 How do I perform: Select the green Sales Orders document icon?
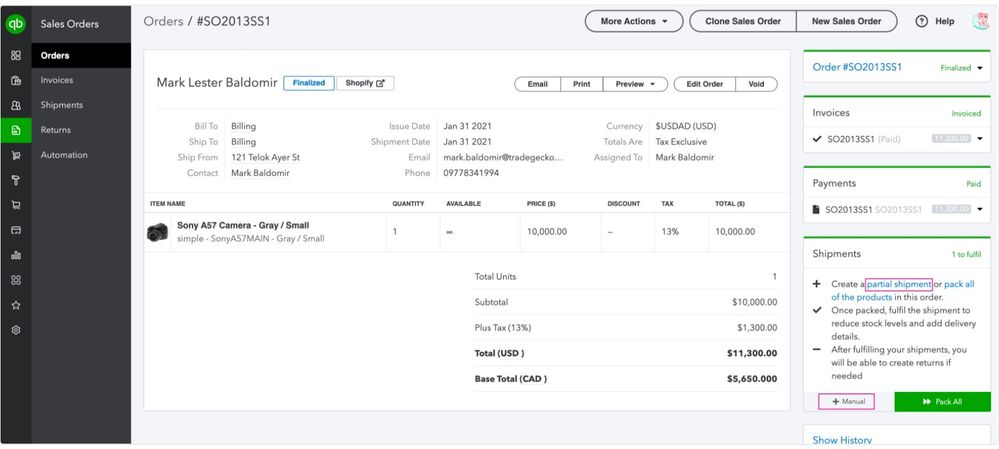point(16,130)
